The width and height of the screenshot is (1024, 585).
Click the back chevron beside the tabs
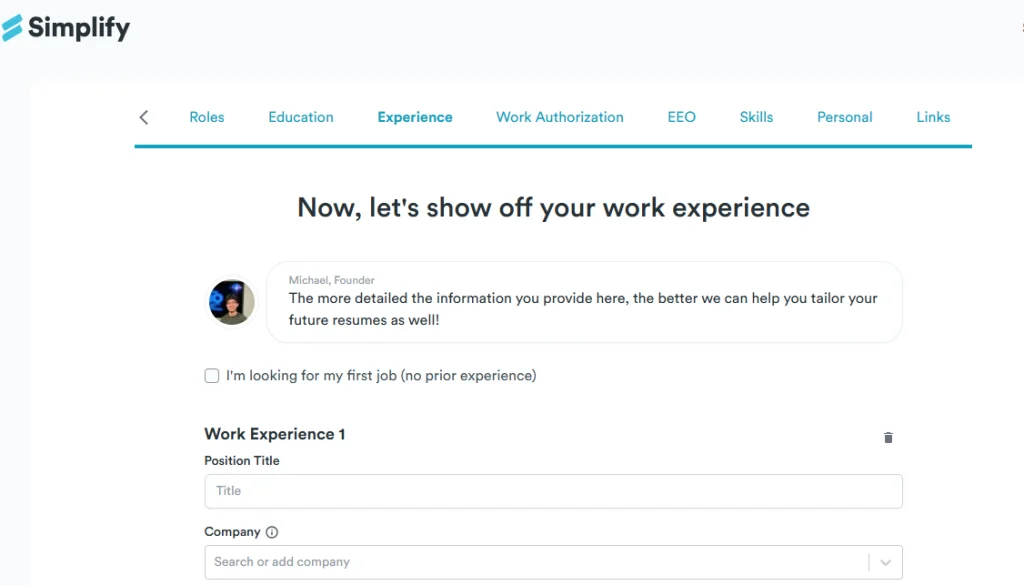click(x=143, y=117)
